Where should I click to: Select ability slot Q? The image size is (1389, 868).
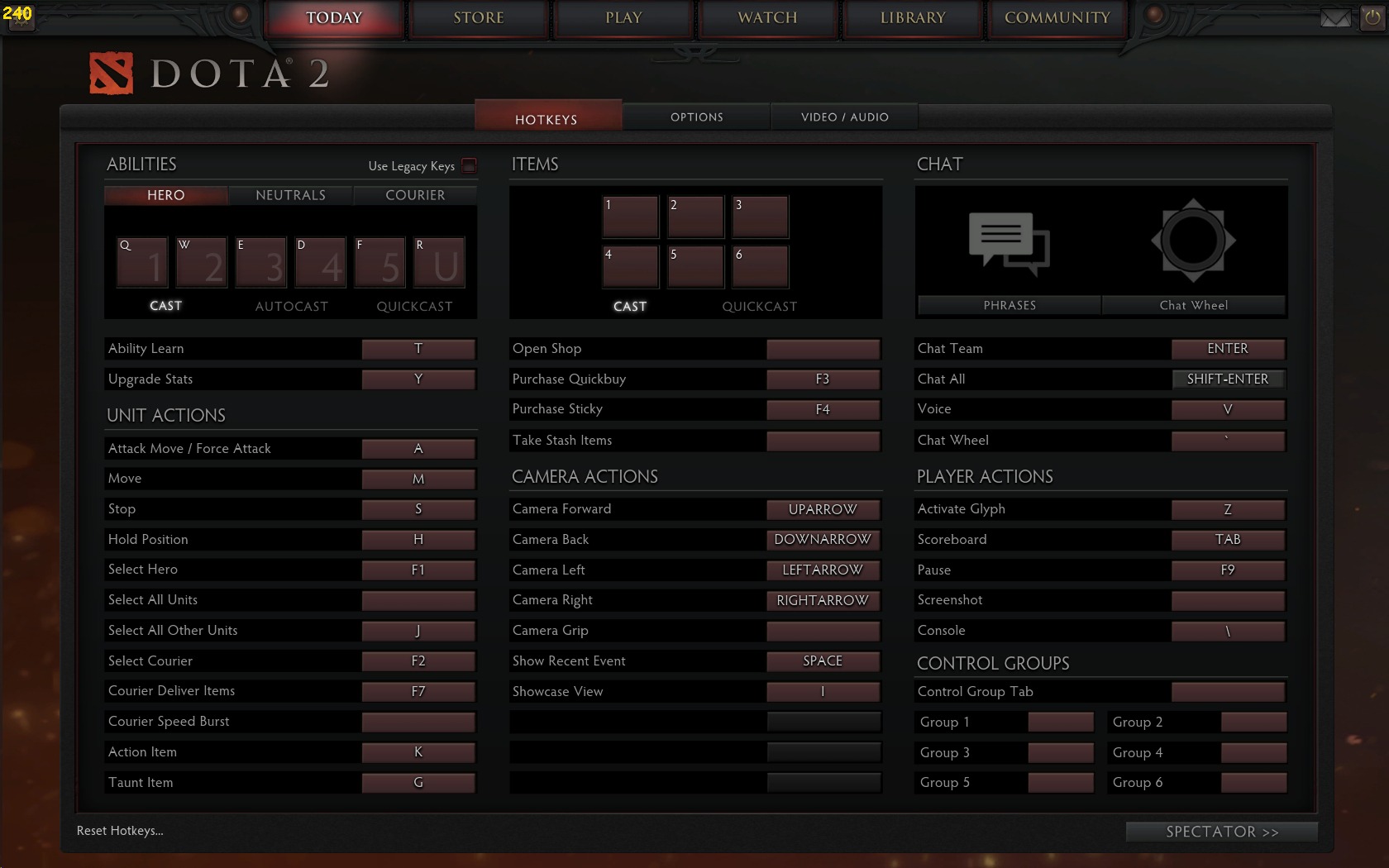click(x=142, y=262)
